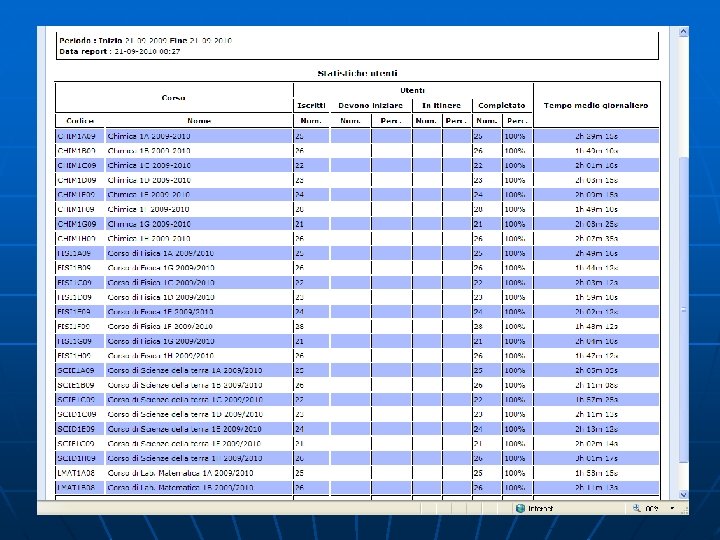The image size is (720, 540).
Task: Select course code LMAT1A08
Action: (76, 473)
